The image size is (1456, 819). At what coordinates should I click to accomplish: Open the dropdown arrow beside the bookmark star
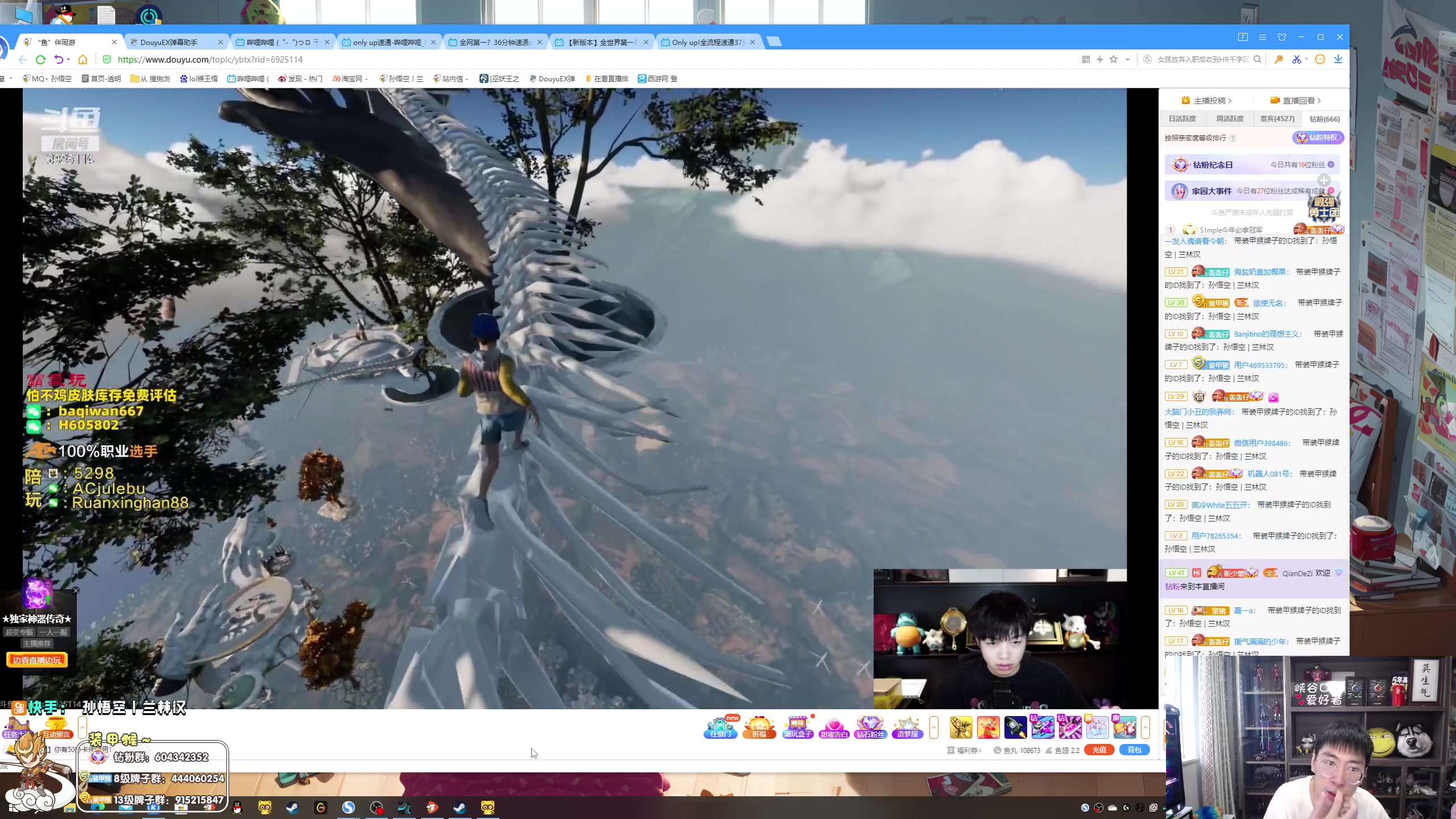1127,59
